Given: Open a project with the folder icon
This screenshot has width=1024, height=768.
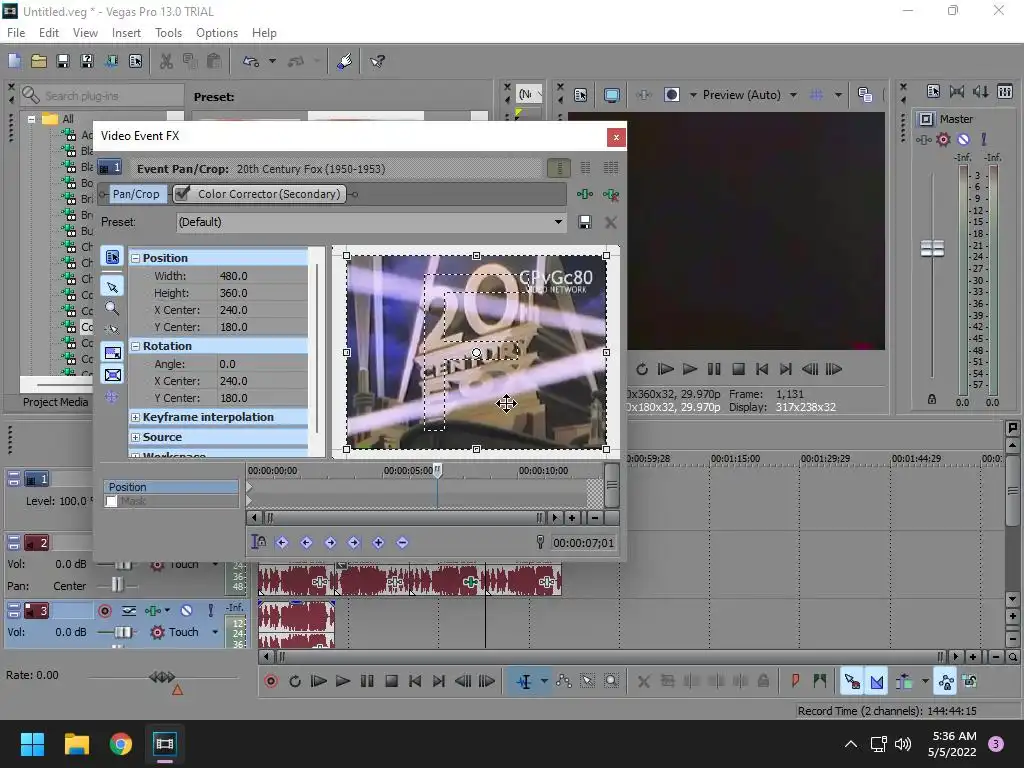Looking at the screenshot, I should point(39,61).
